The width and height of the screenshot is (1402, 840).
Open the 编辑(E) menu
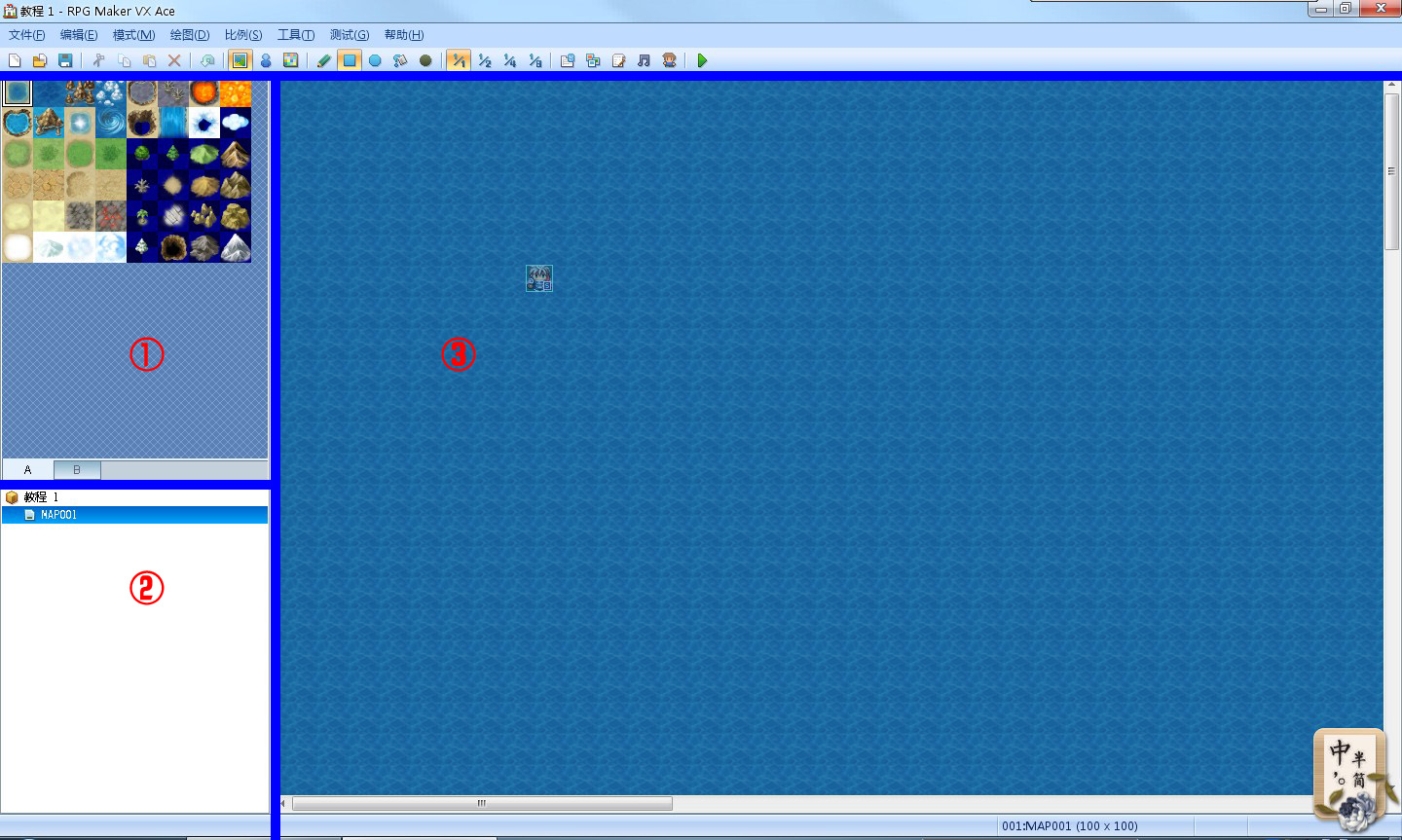[79, 35]
